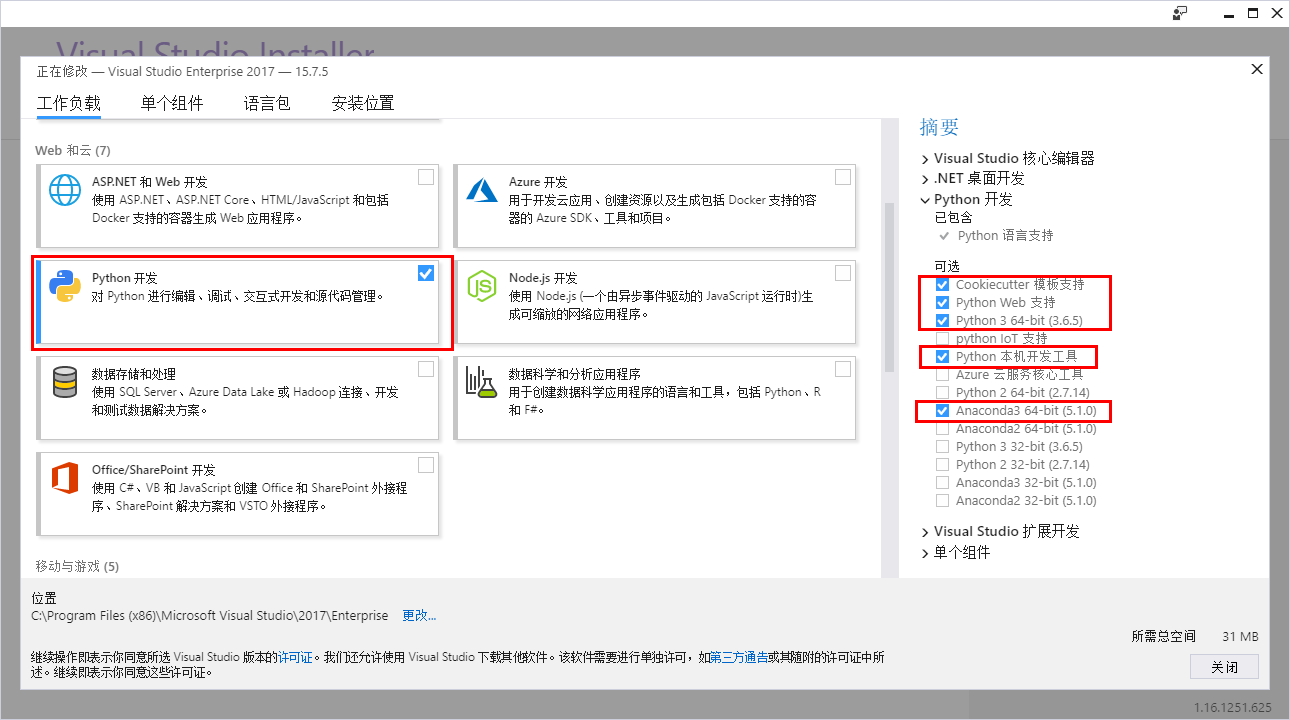Click the Node.js development hexagon icon

tap(482, 286)
